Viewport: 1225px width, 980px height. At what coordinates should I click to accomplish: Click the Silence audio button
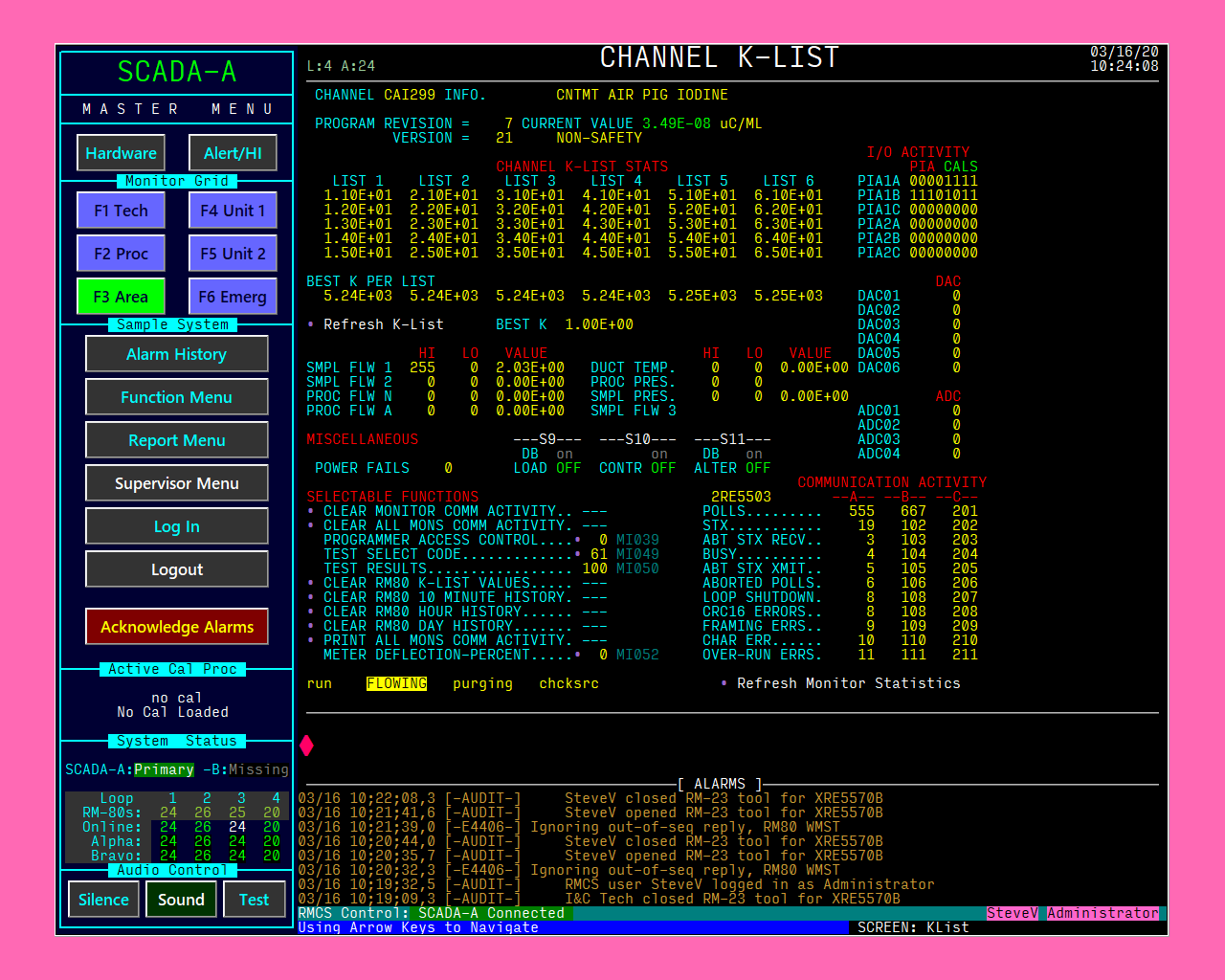[x=103, y=900]
